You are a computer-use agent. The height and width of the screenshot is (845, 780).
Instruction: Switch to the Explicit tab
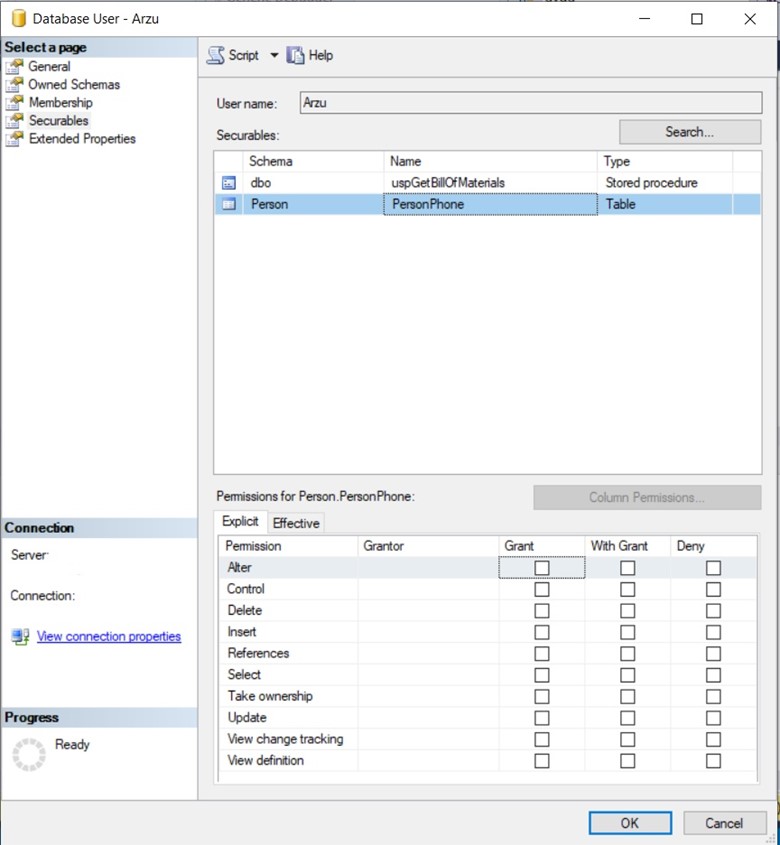click(240, 522)
